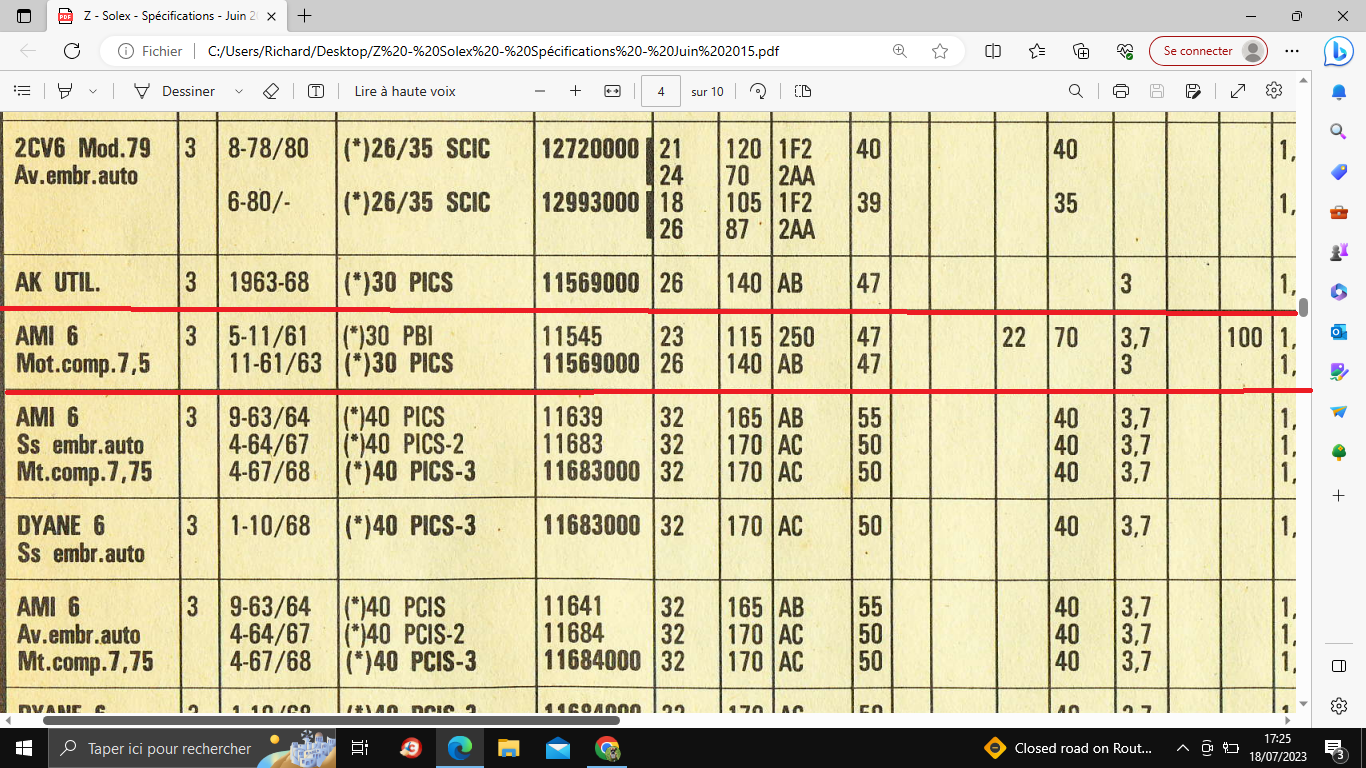
Task: Zoom in with the plus button
Action: (x=575, y=91)
